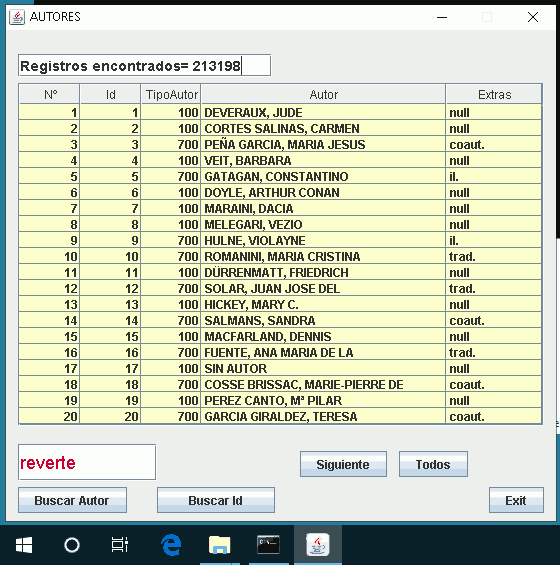
Task: Click the TipoAutor column header
Action: 171,94
